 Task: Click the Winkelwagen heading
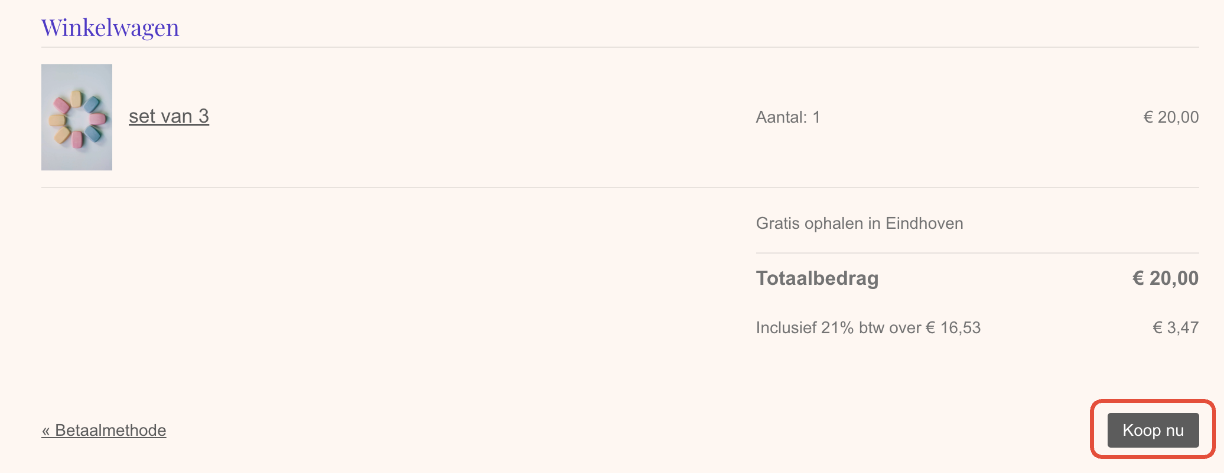[x=110, y=27]
